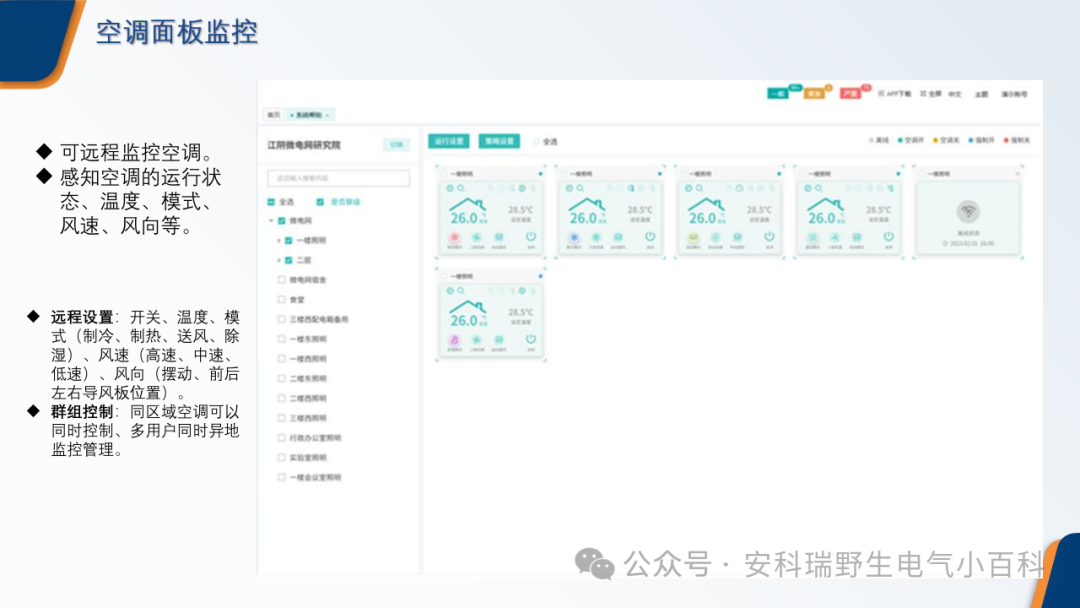
Task: Click magnifier icon on card with blue mode icon
Action: [x=580, y=188]
